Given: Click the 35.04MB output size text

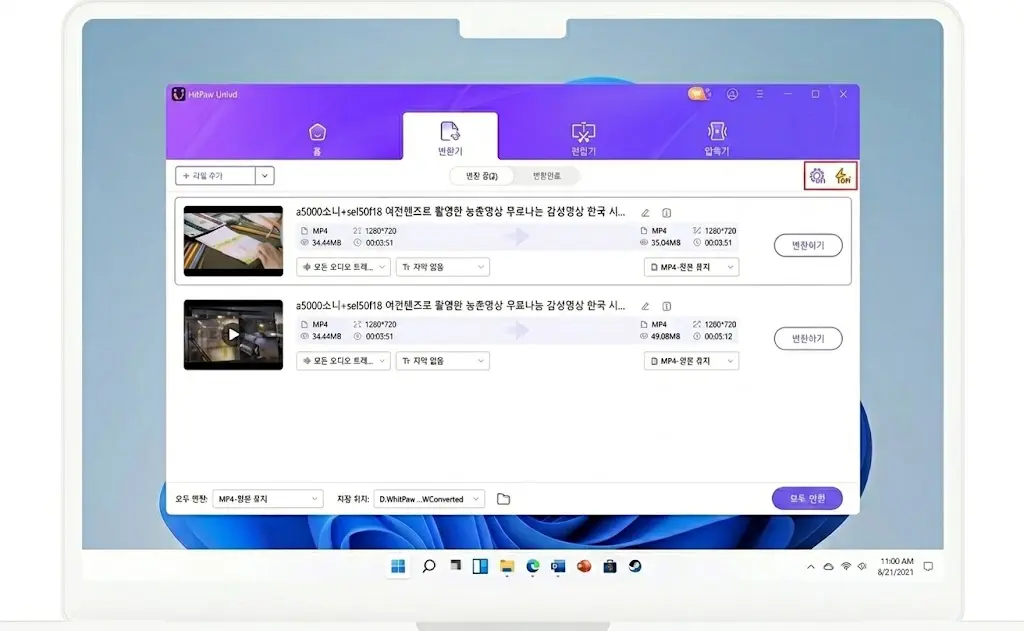Looking at the screenshot, I should point(665,243).
